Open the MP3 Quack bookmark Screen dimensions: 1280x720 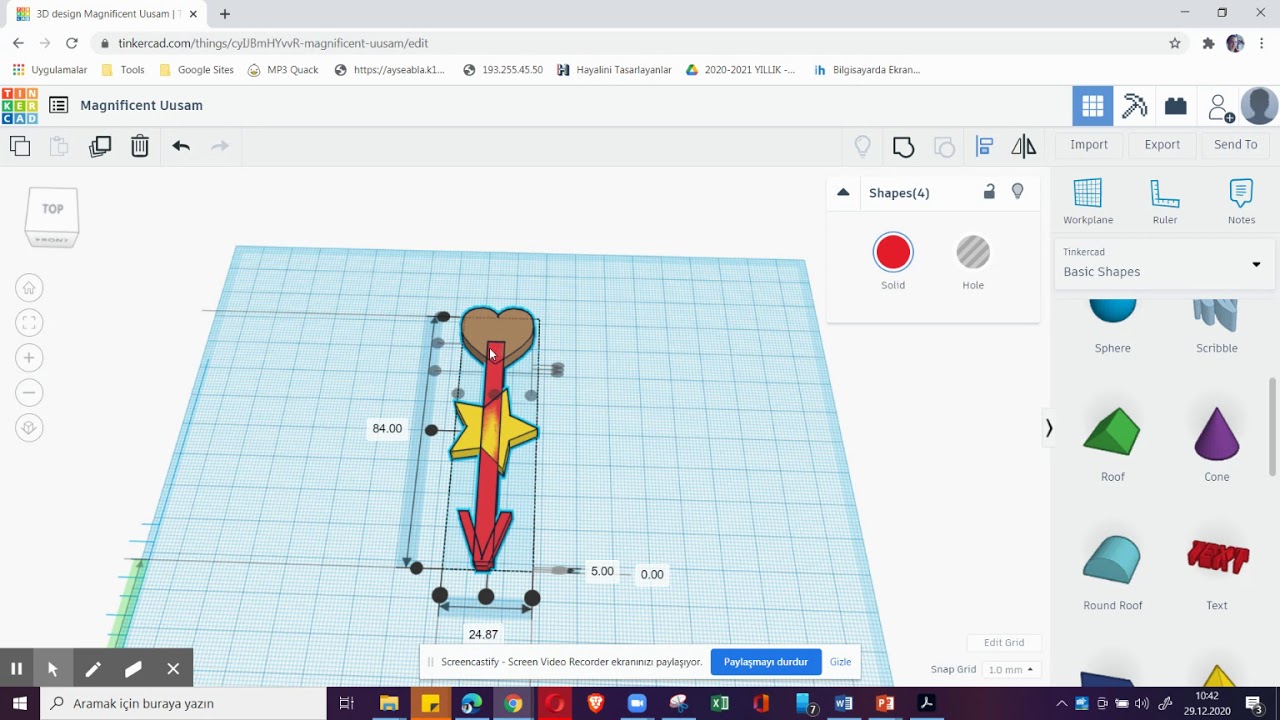click(283, 70)
